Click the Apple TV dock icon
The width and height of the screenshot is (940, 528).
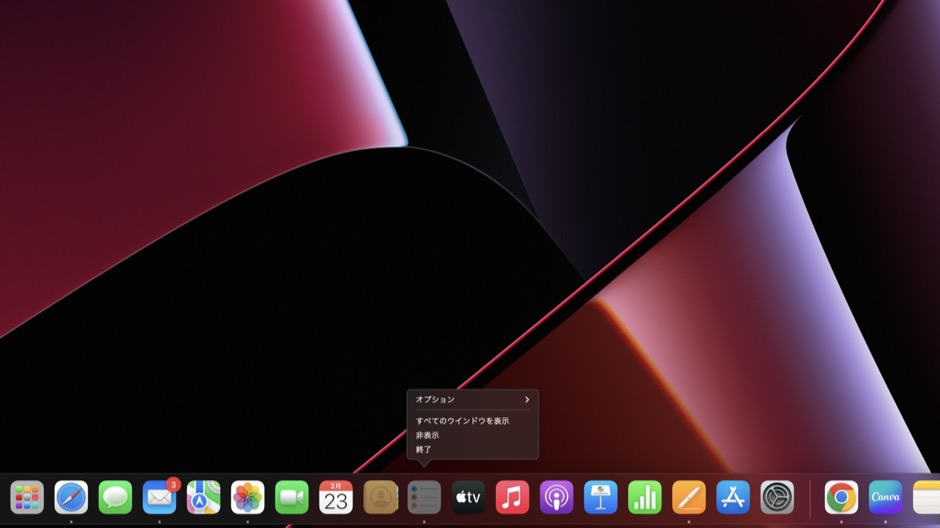pyautogui.click(x=468, y=497)
